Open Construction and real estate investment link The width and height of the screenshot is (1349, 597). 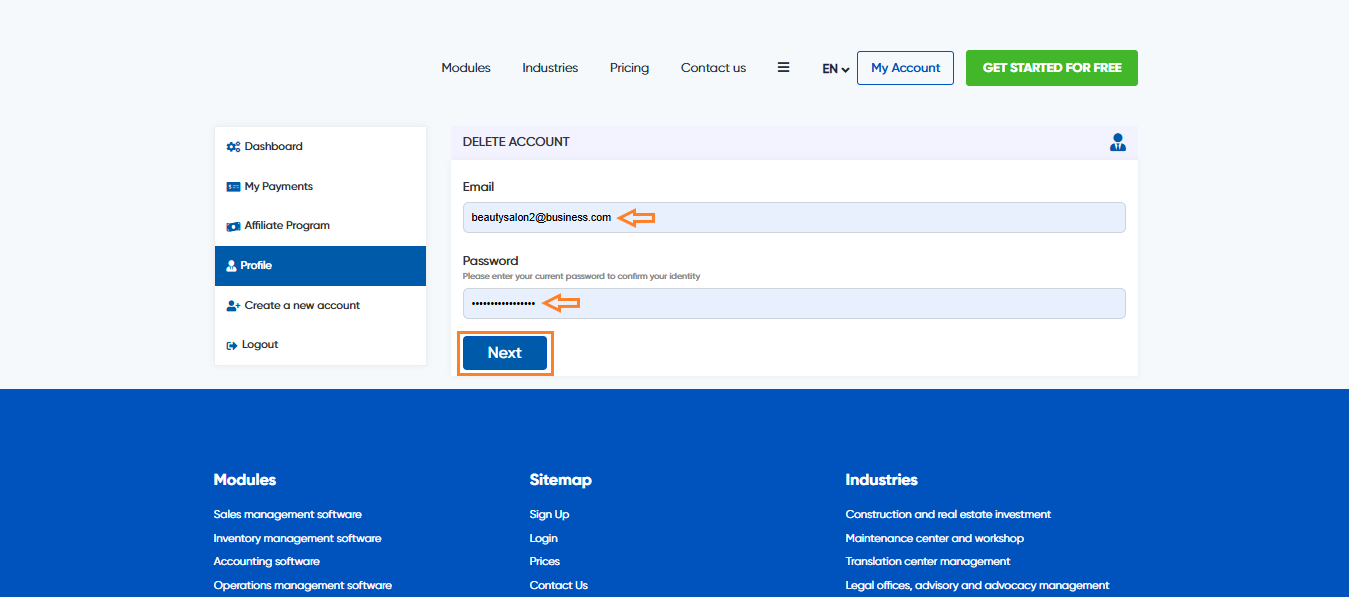[x=947, y=514]
